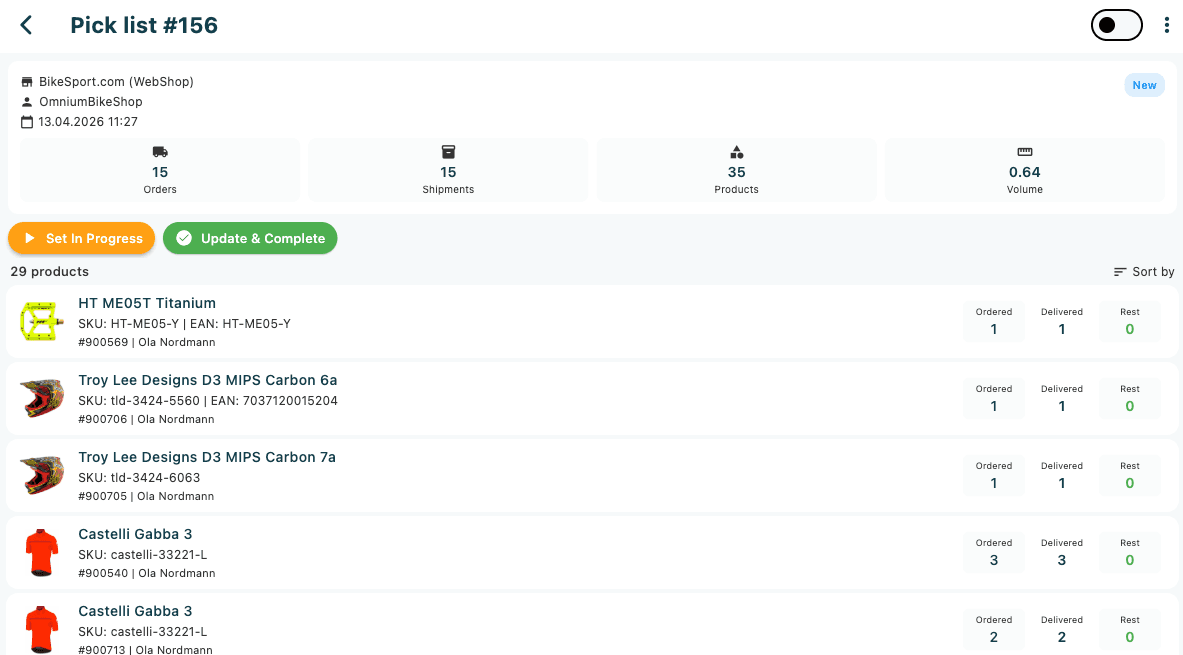Screen dimensions: 1183x655
Task: Click the Update & Complete button
Action: point(250,238)
